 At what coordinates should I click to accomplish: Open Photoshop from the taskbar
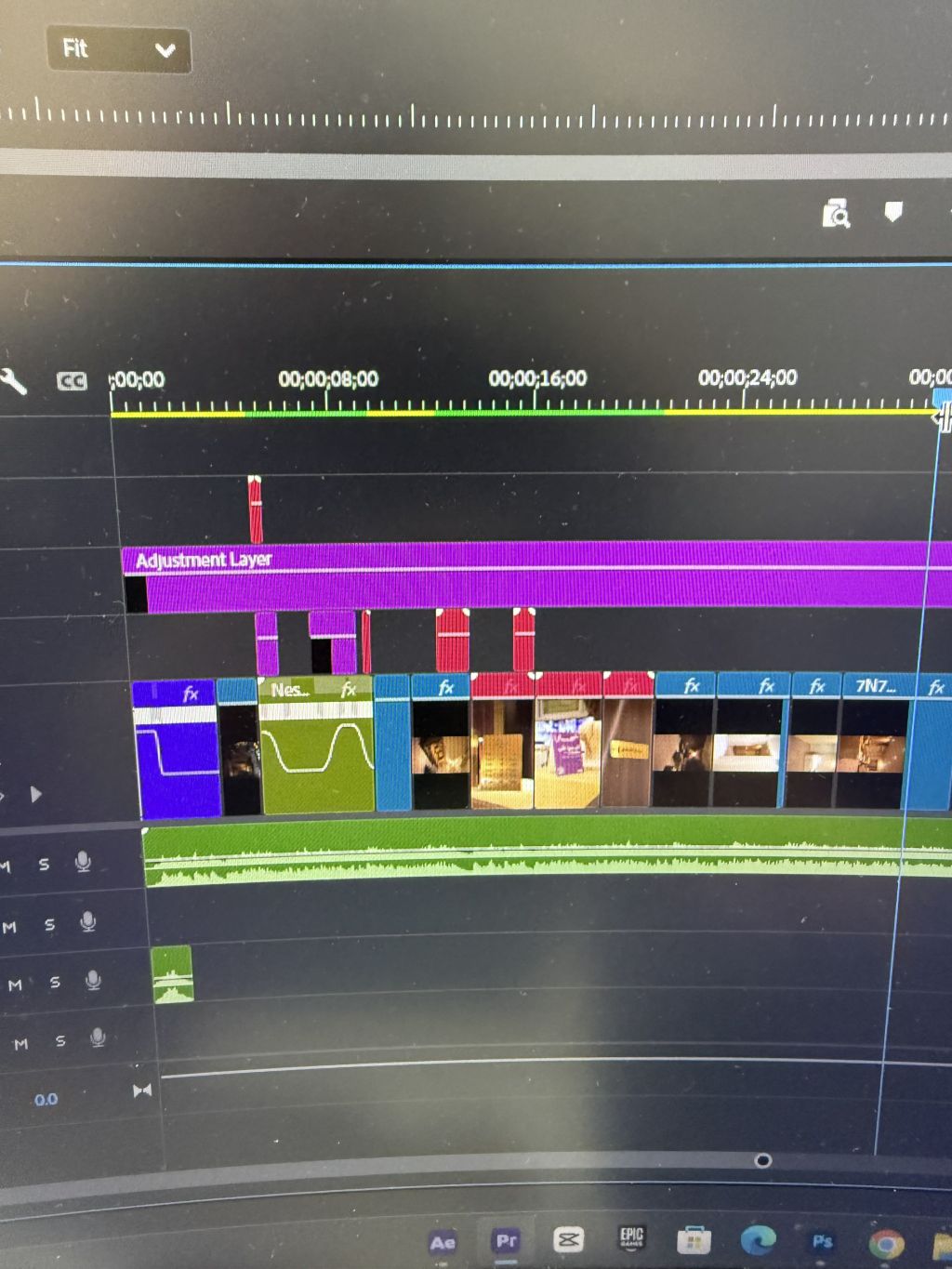coord(822,1242)
